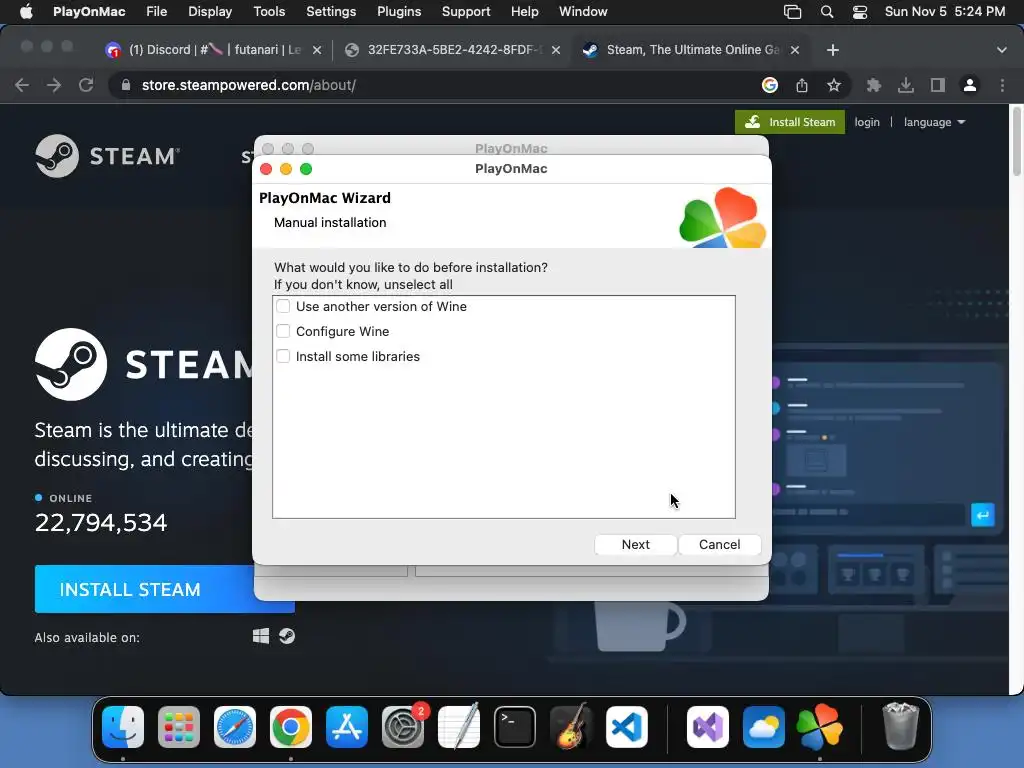Image resolution: width=1024 pixels, height=768 pixels.
Task: Open Chrome three-dot menu
Action: pos(1002,85)
